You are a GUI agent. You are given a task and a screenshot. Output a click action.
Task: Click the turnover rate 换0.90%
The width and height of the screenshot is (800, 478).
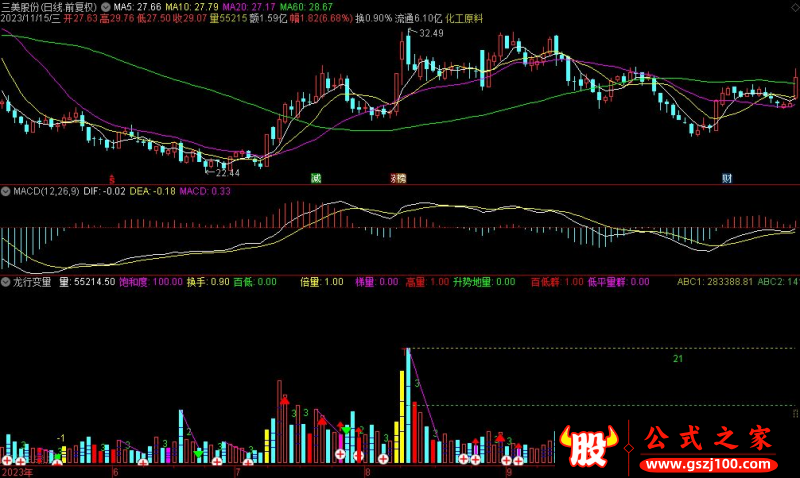(373, 18)
